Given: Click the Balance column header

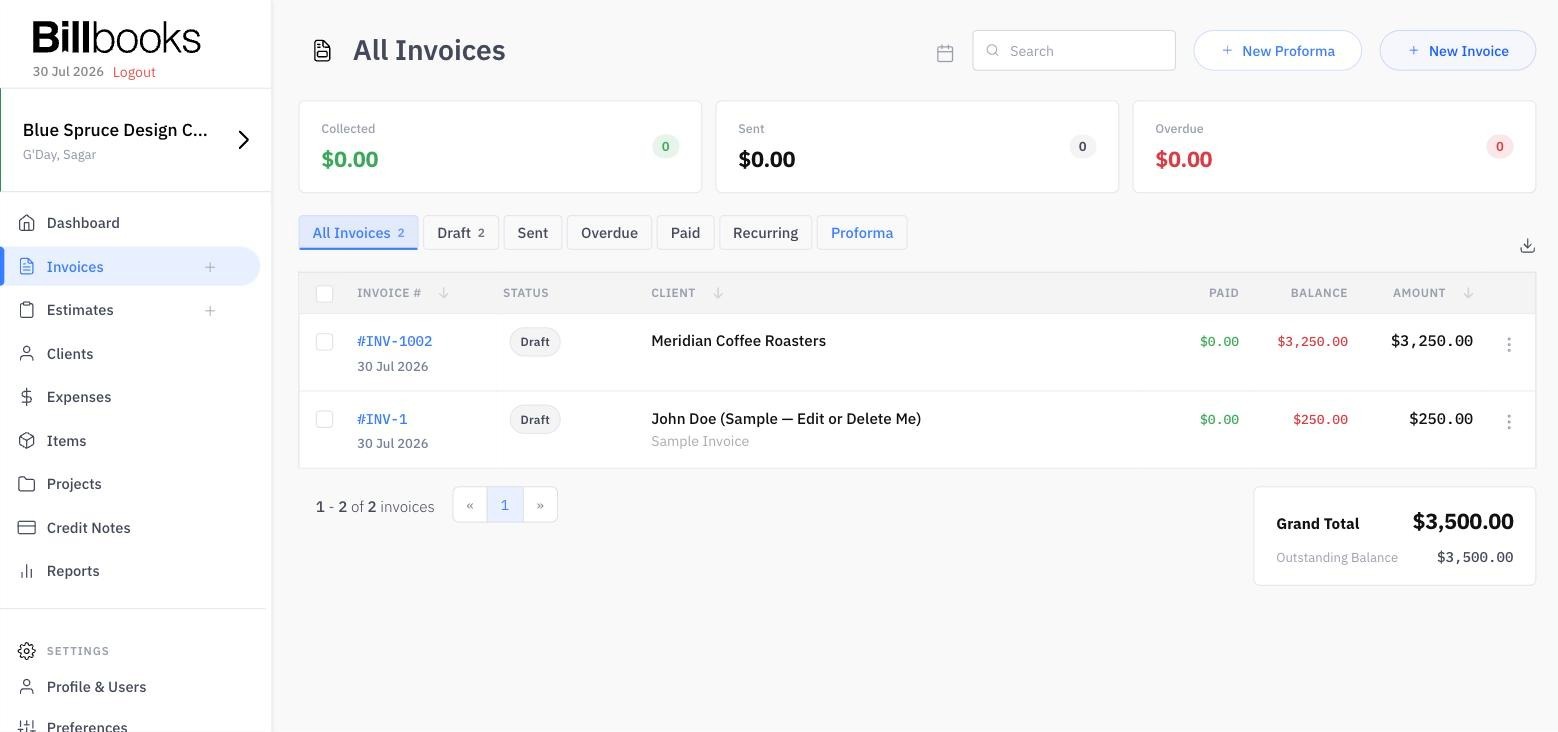Looking at the screenshot, I should click(x=1319, y=293).
